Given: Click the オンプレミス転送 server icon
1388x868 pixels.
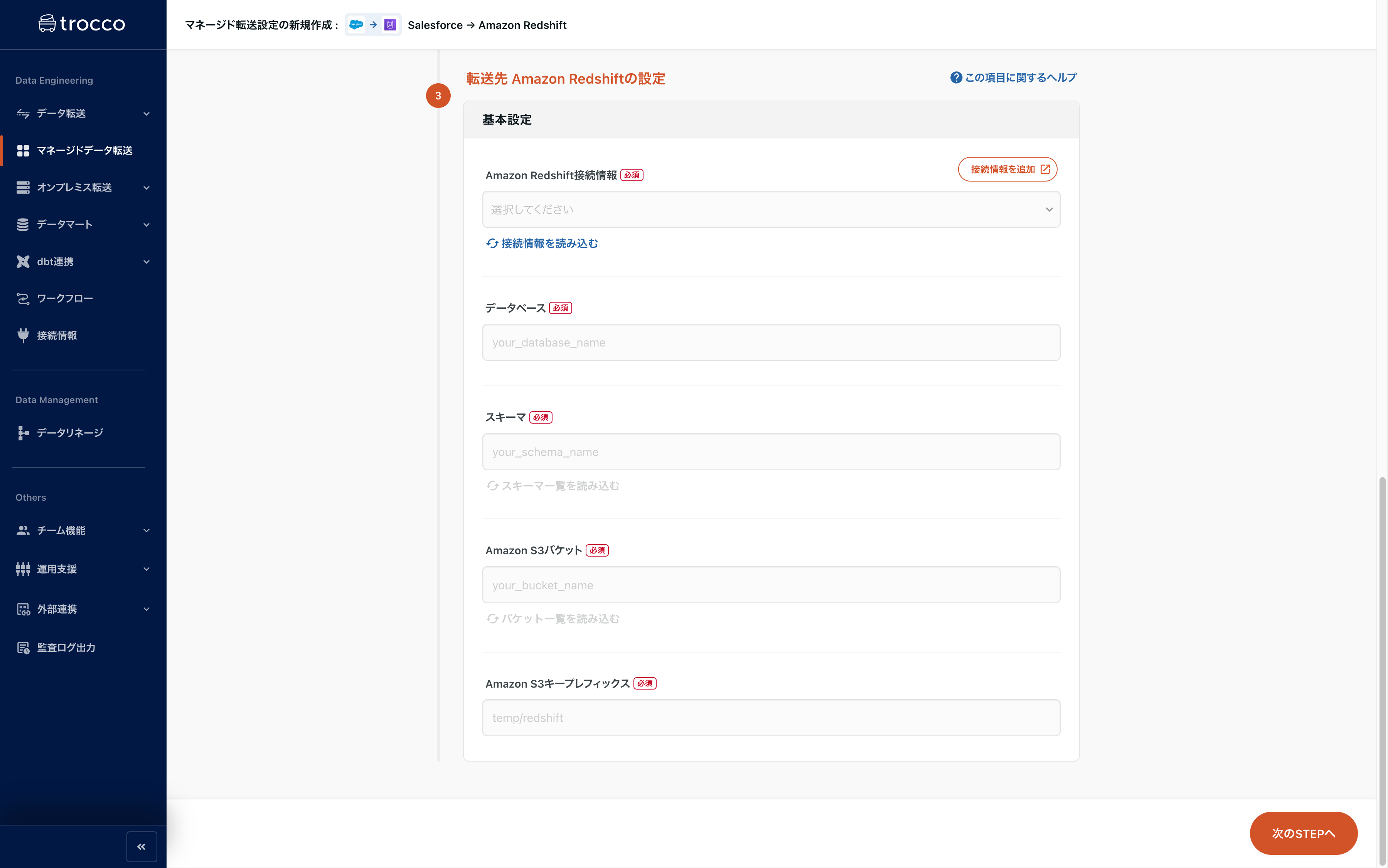Looking at the screenshot, I should tap(23, 188).
